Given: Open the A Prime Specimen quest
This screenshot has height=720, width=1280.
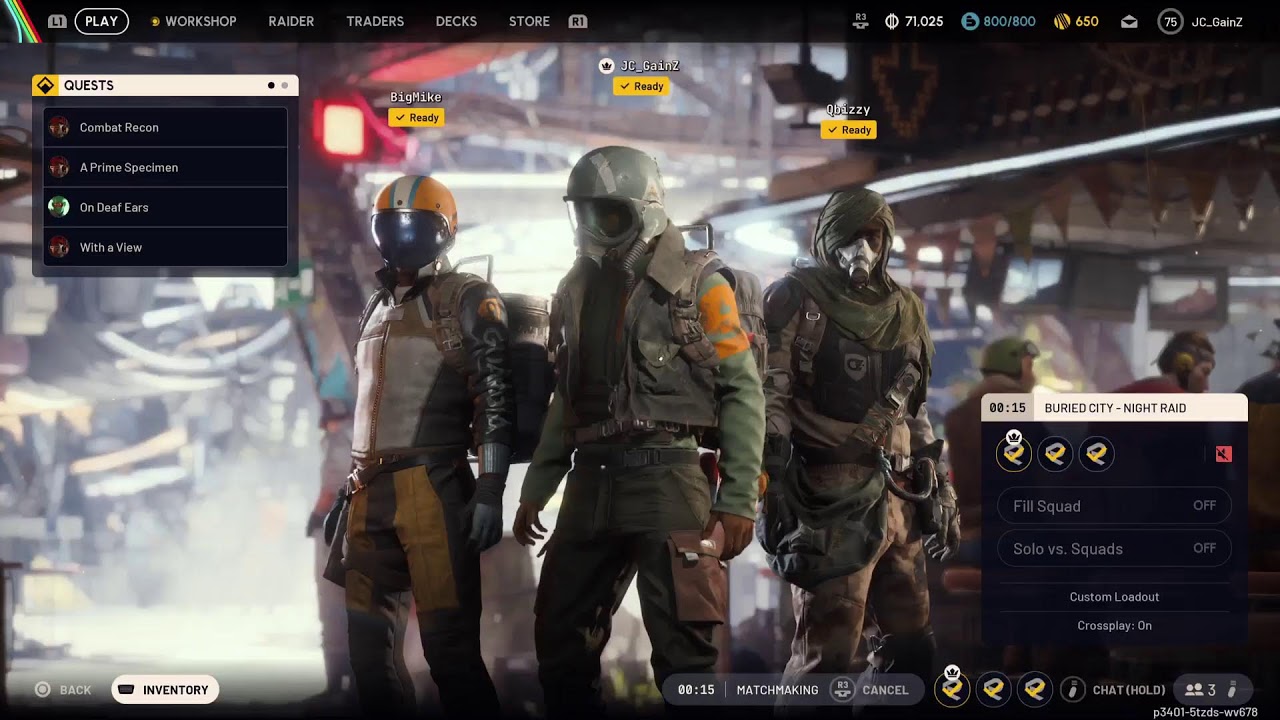Looking at the screenshot, I should pyautogui.click(x=165, y=167).
